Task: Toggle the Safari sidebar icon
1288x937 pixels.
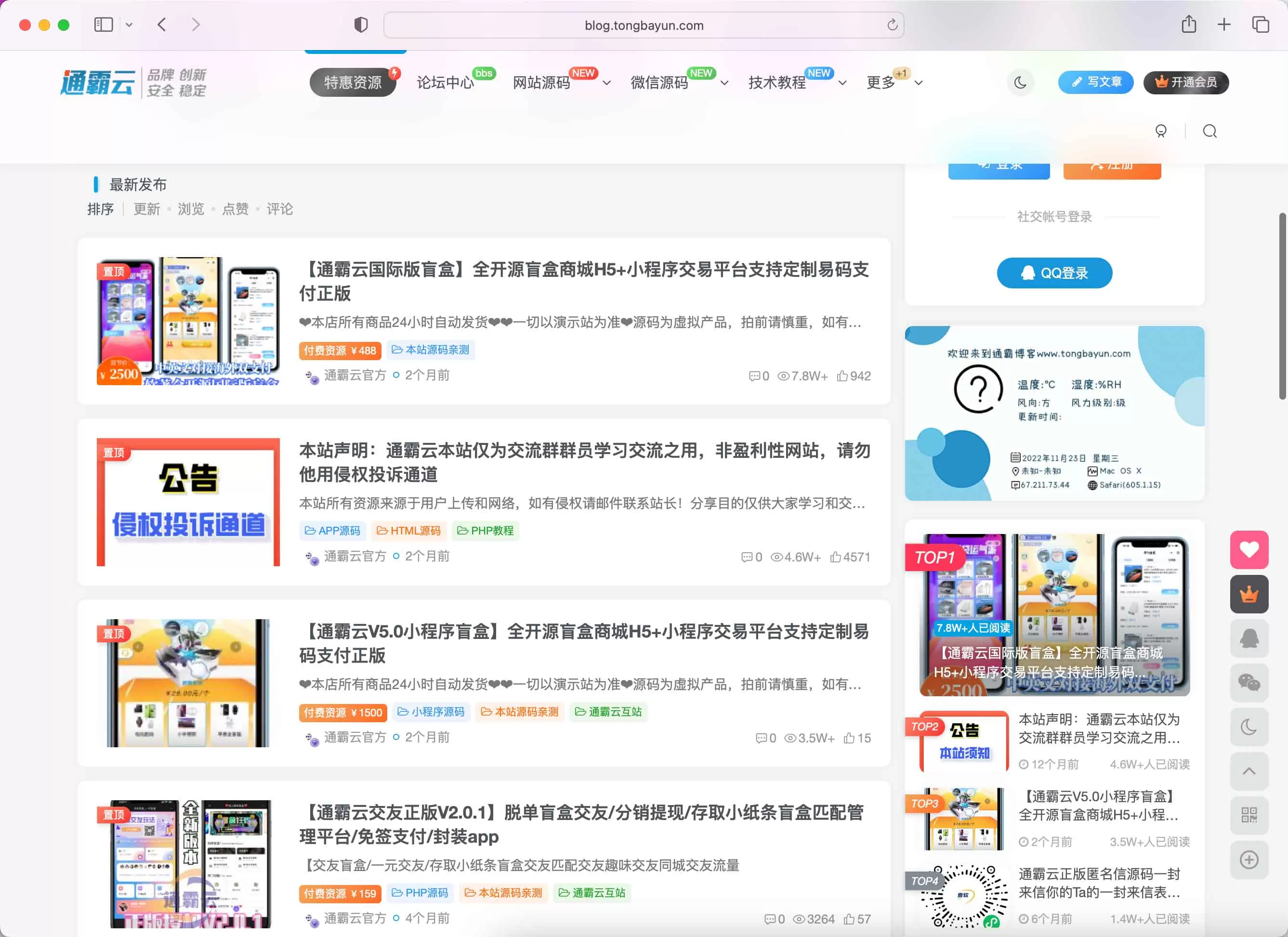Action: (104, 25)
